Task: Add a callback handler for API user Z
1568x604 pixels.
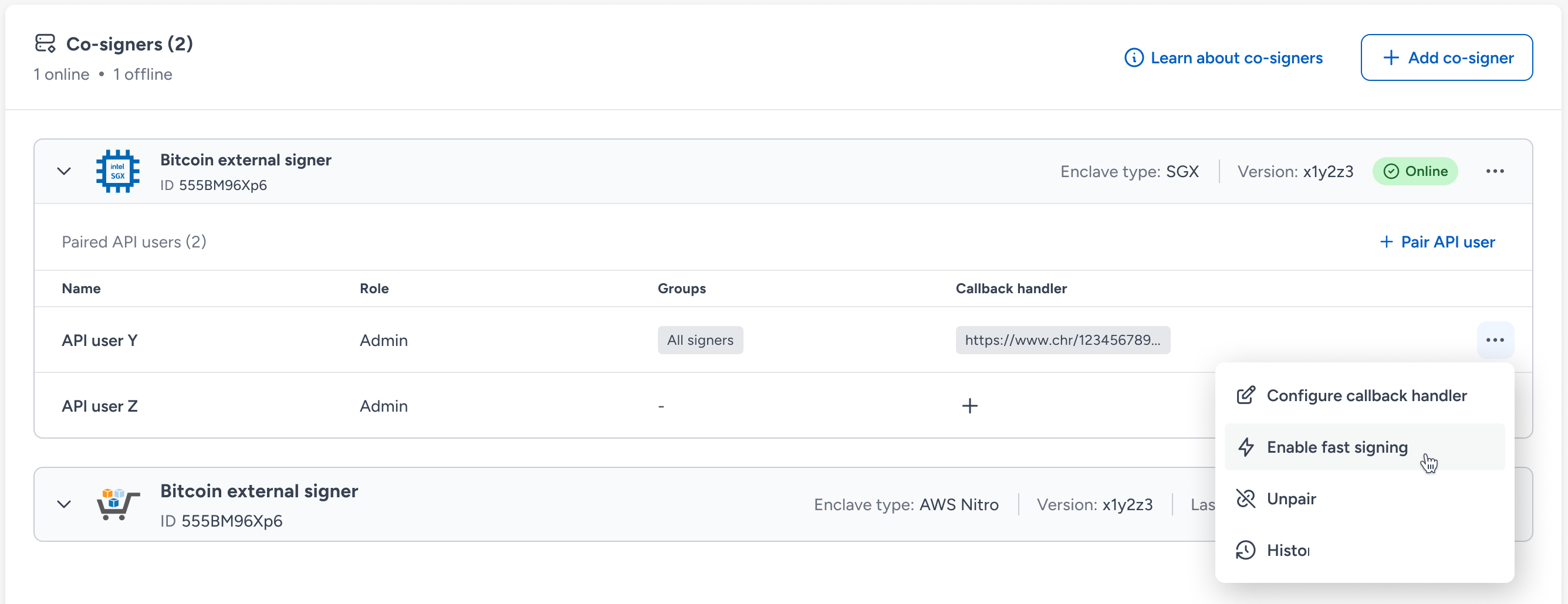Action: pyautogui.click(x=969, y=406)
